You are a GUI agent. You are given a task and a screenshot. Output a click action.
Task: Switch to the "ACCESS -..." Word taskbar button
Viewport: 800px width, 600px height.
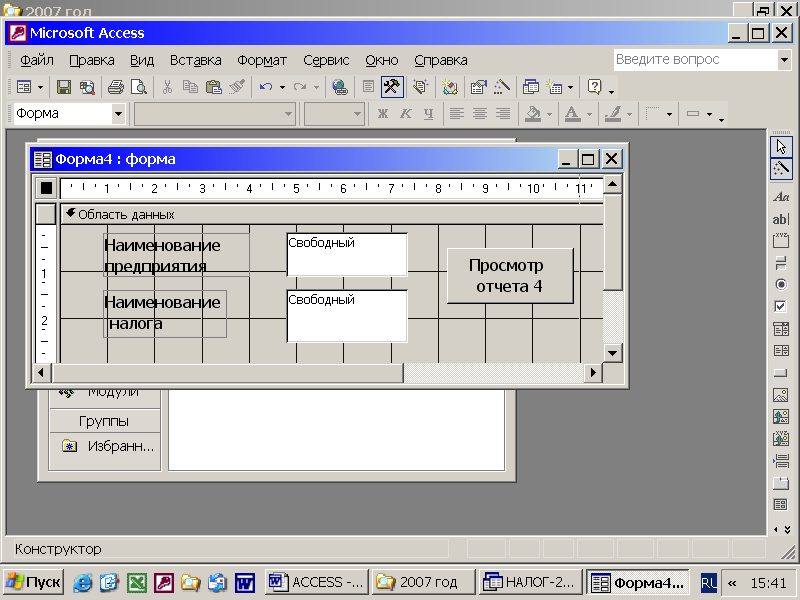pos(316,582)
